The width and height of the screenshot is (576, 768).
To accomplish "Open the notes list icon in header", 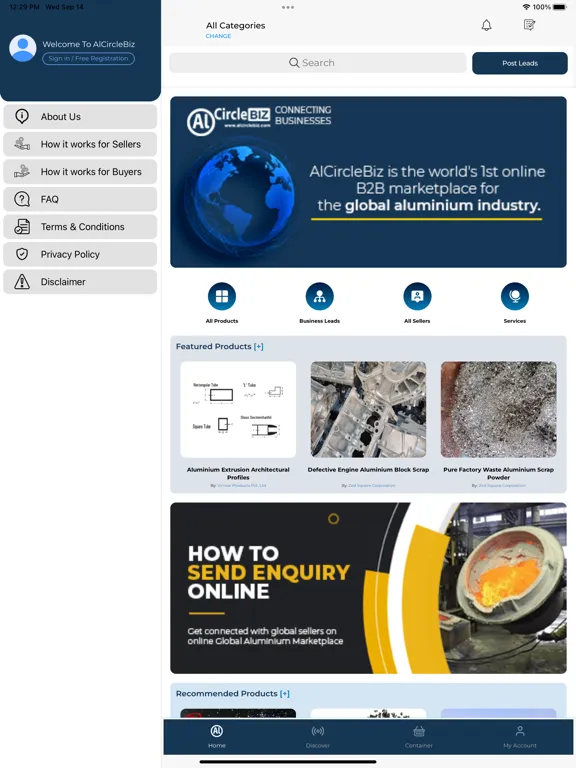I will pos(529,25).
